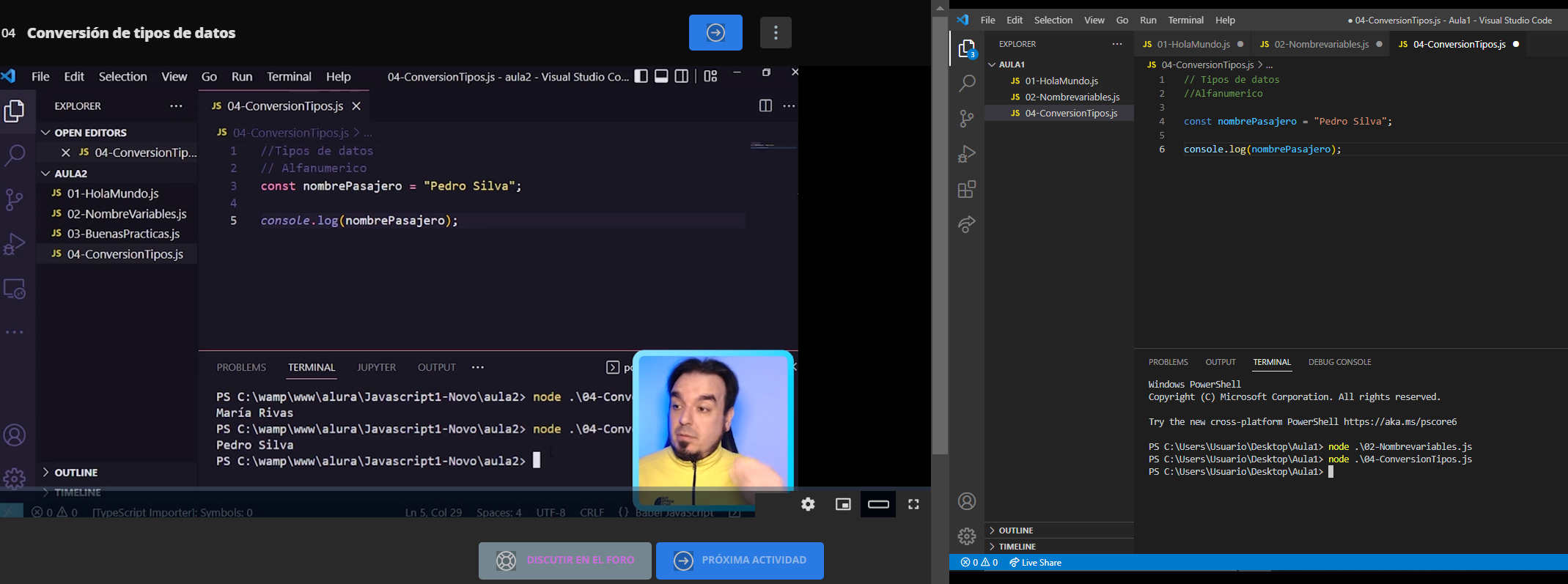The image size is (1568, 584).
Task: Click the breadcrumb ellipsis (…) in the right editor
Action: pos(1270,64)
